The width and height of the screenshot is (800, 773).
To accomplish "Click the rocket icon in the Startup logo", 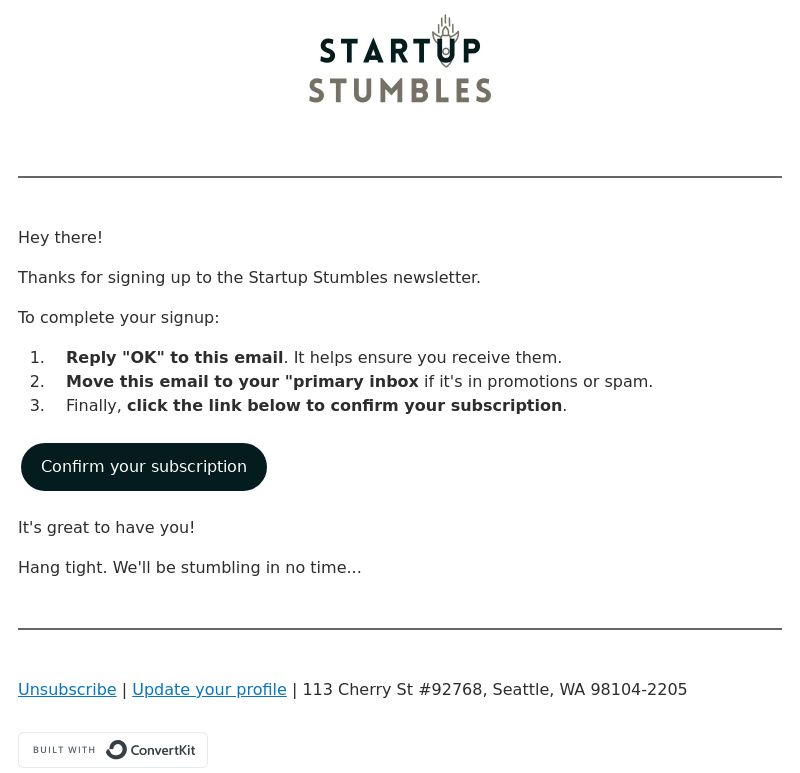I will 445,41.
